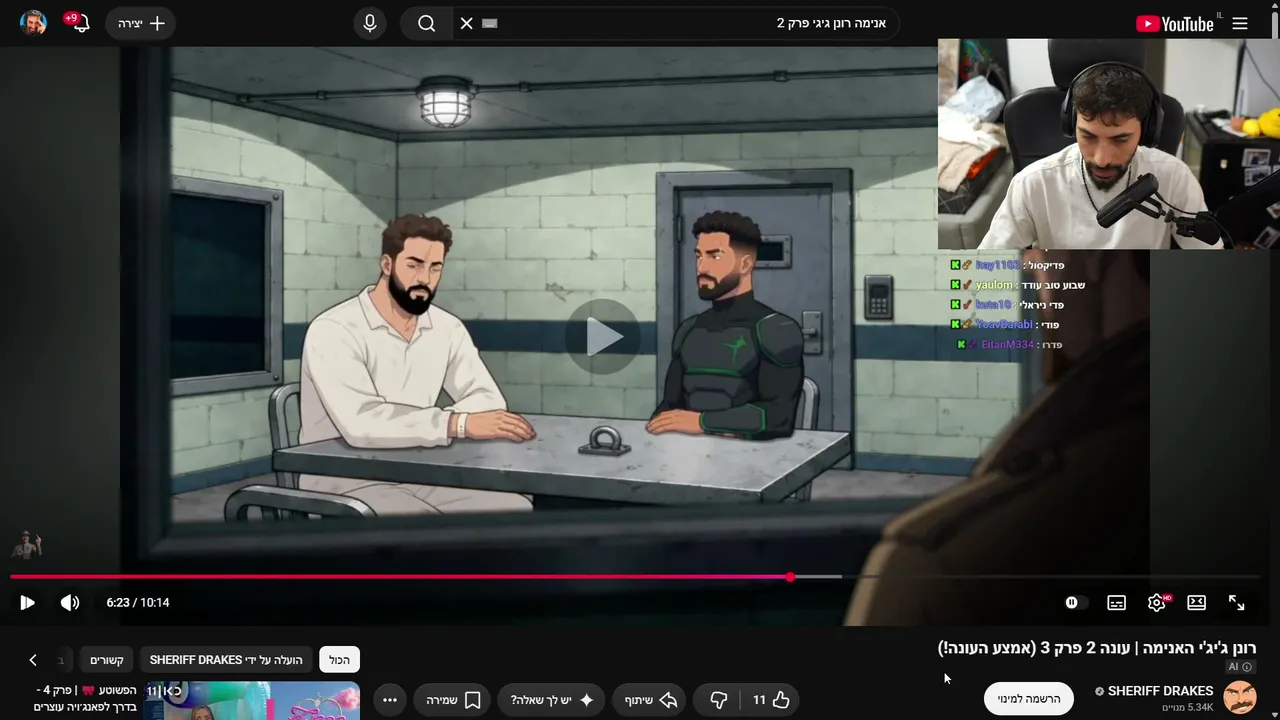Click the AI info label under the title
This screenshot has width=1280, height=720.
pos(1241,667)
